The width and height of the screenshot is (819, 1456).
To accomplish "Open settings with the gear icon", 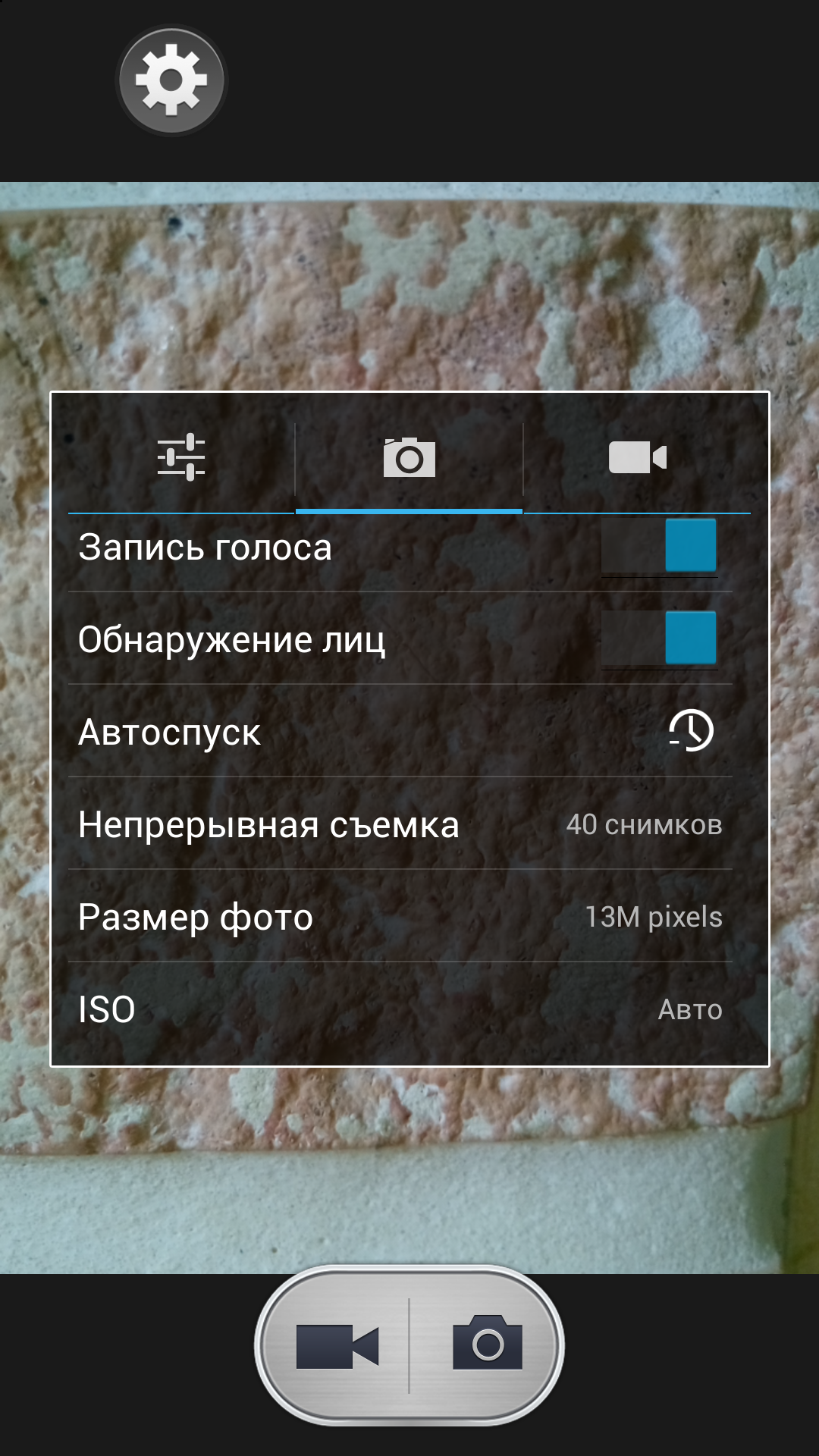I will click(171, 81).
